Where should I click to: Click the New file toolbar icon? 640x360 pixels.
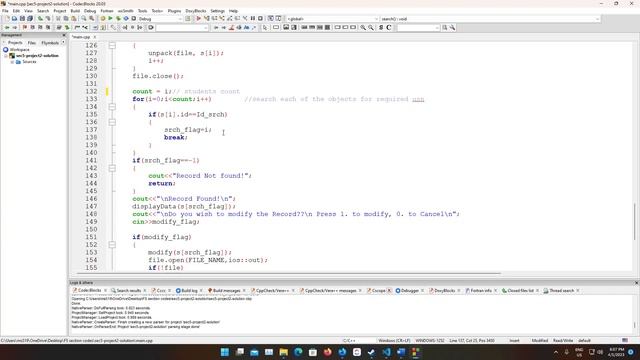(7, 19)
